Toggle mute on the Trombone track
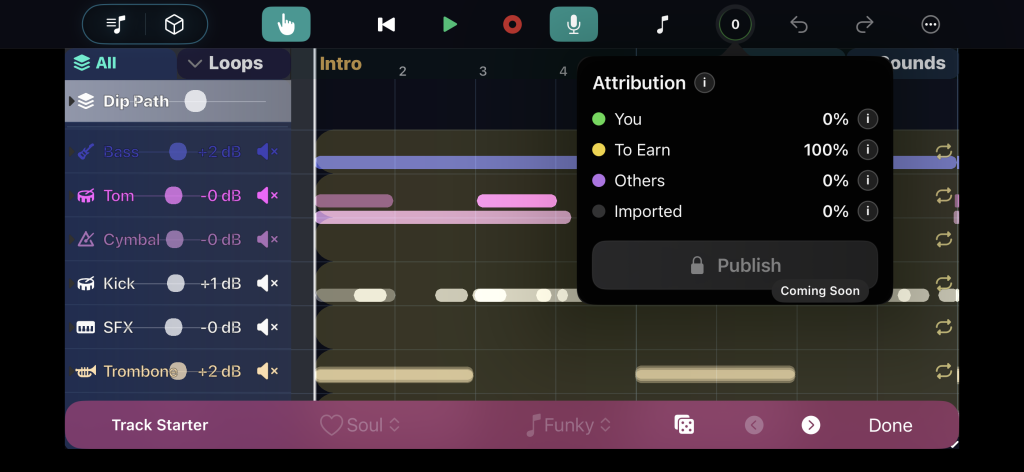The width and height of the screenshot is (1024, 472). point(267,371)
